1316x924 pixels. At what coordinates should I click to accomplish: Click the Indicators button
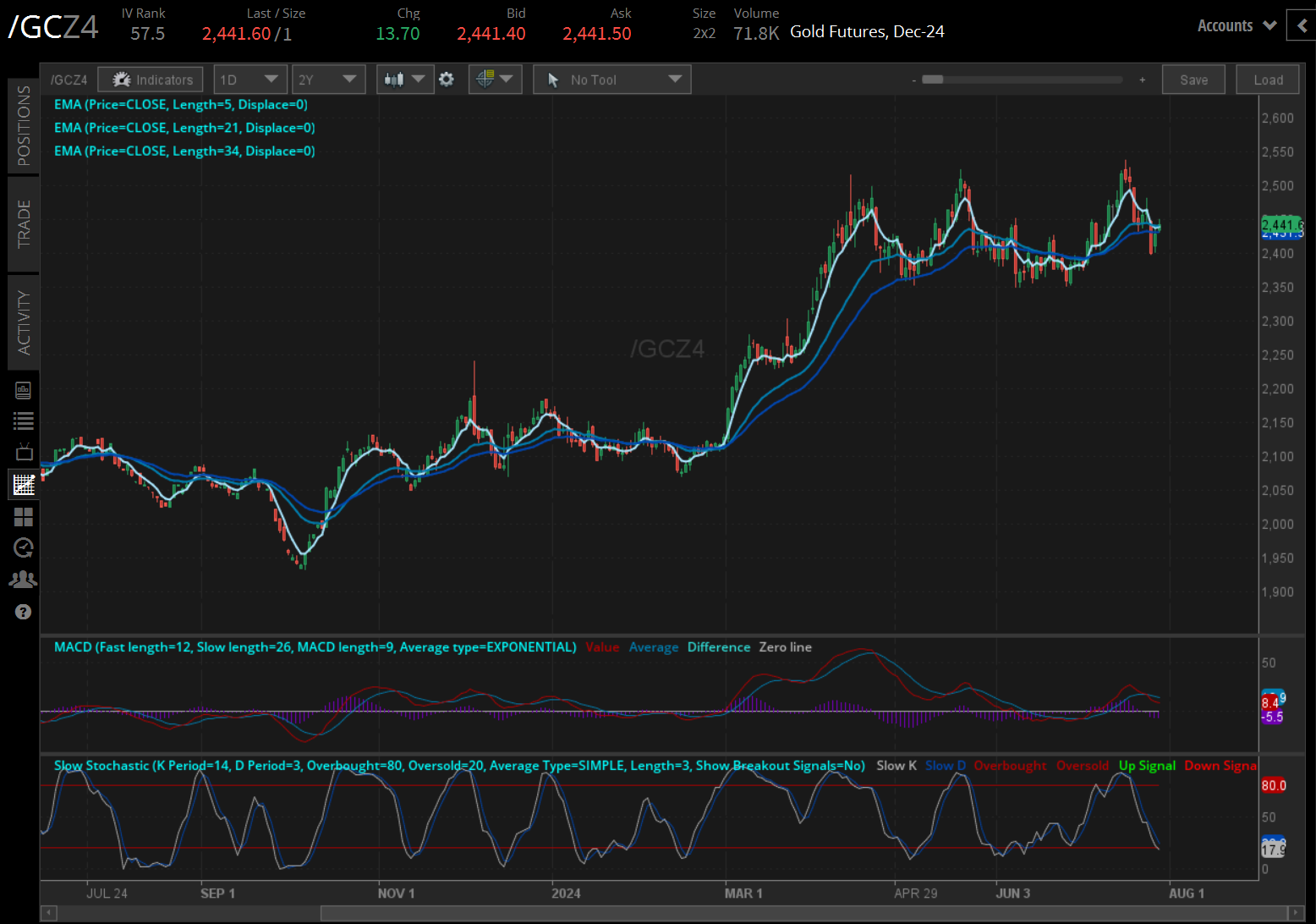pyautogui.click(x=151, y=79)
